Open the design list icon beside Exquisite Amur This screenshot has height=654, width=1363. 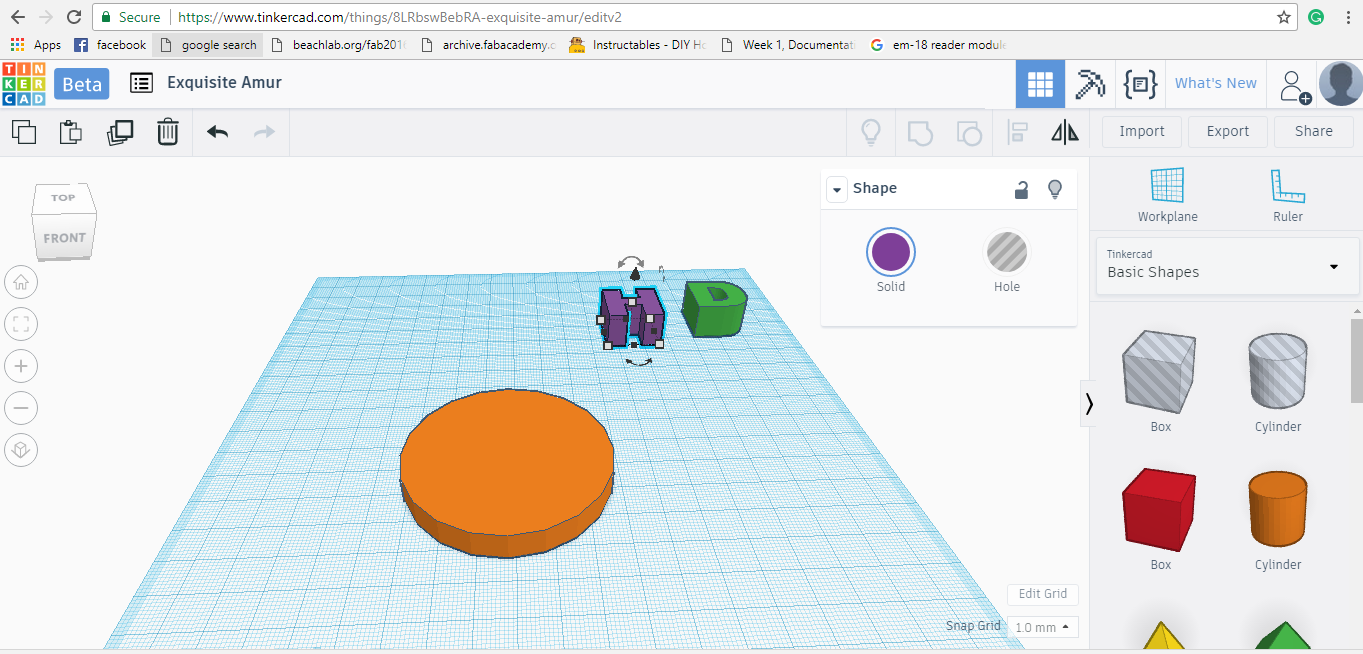coord(141,83)
